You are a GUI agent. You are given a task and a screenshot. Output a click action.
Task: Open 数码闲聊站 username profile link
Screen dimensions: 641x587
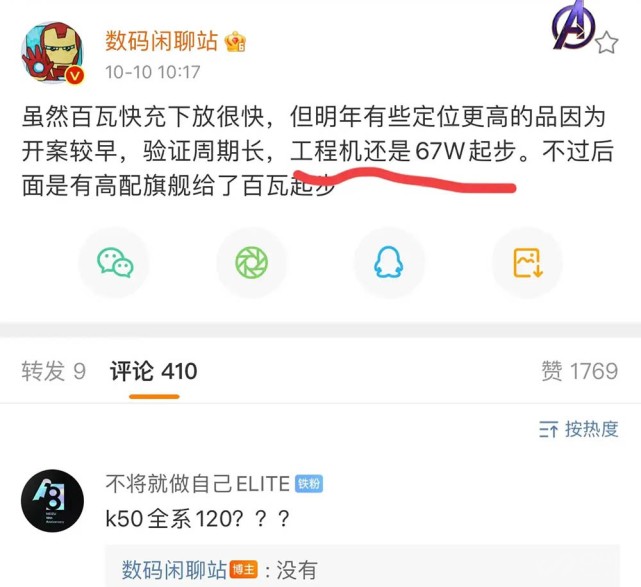(x=161, y=41)
